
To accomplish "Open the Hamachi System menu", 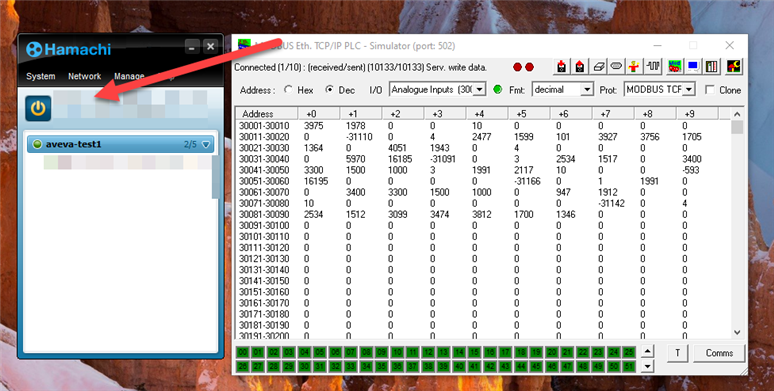I will [x=40, y=76].
